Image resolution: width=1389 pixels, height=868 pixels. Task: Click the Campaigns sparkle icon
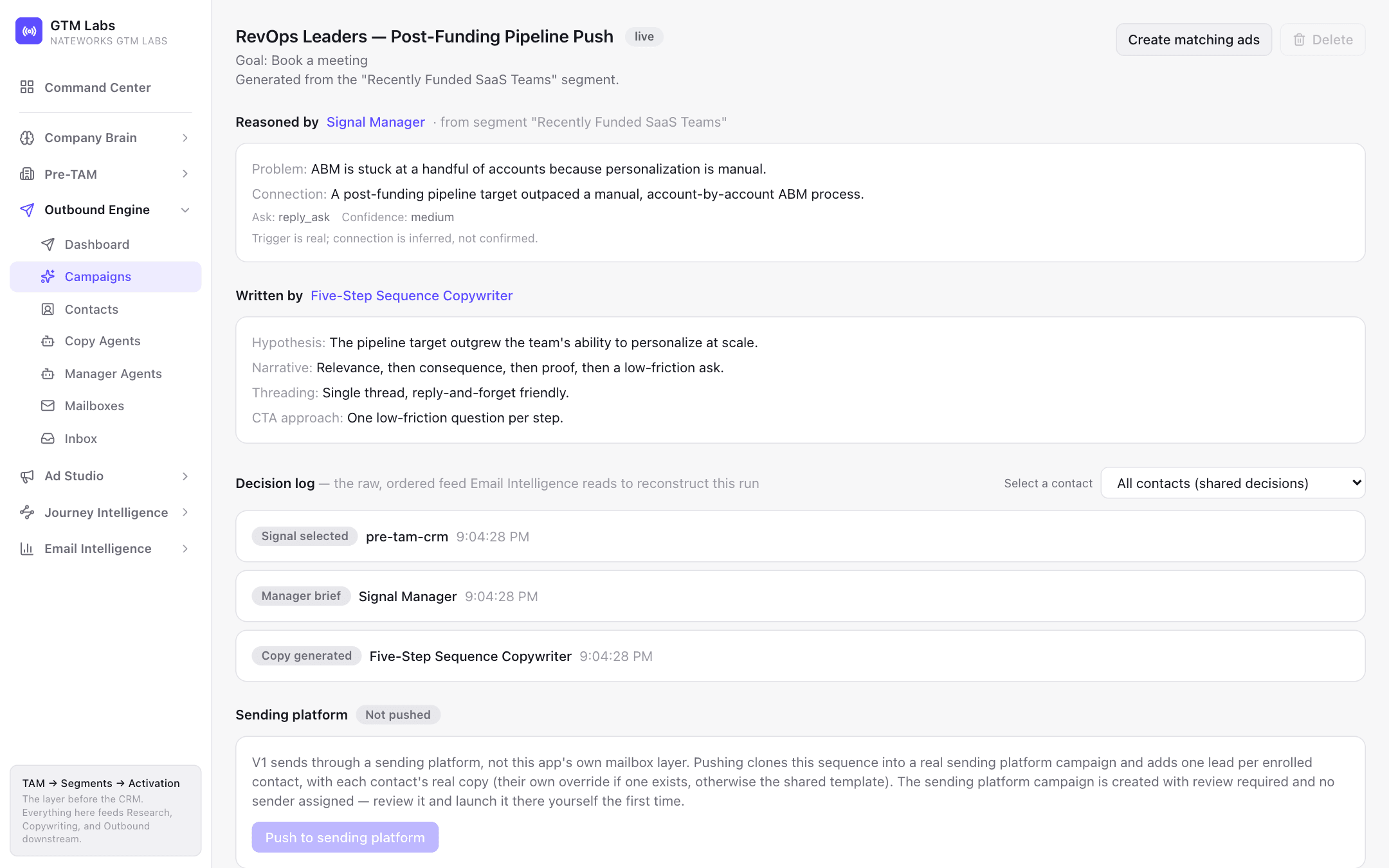click(x=48, y=276)
